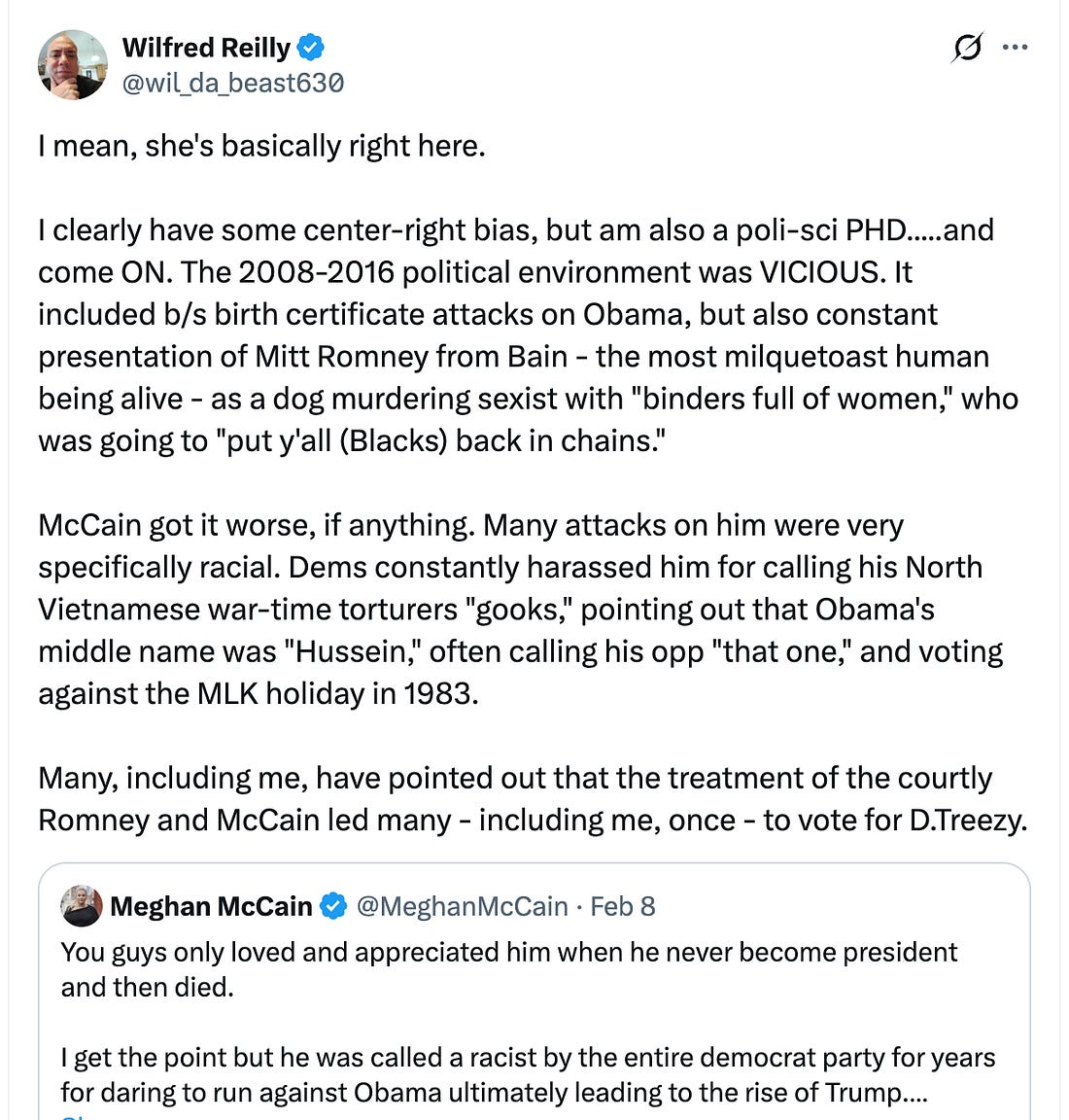This screenshot has height=1120, width=1069.
Task: Click Meghan McCain's small avatar
Action: (82, 906)
